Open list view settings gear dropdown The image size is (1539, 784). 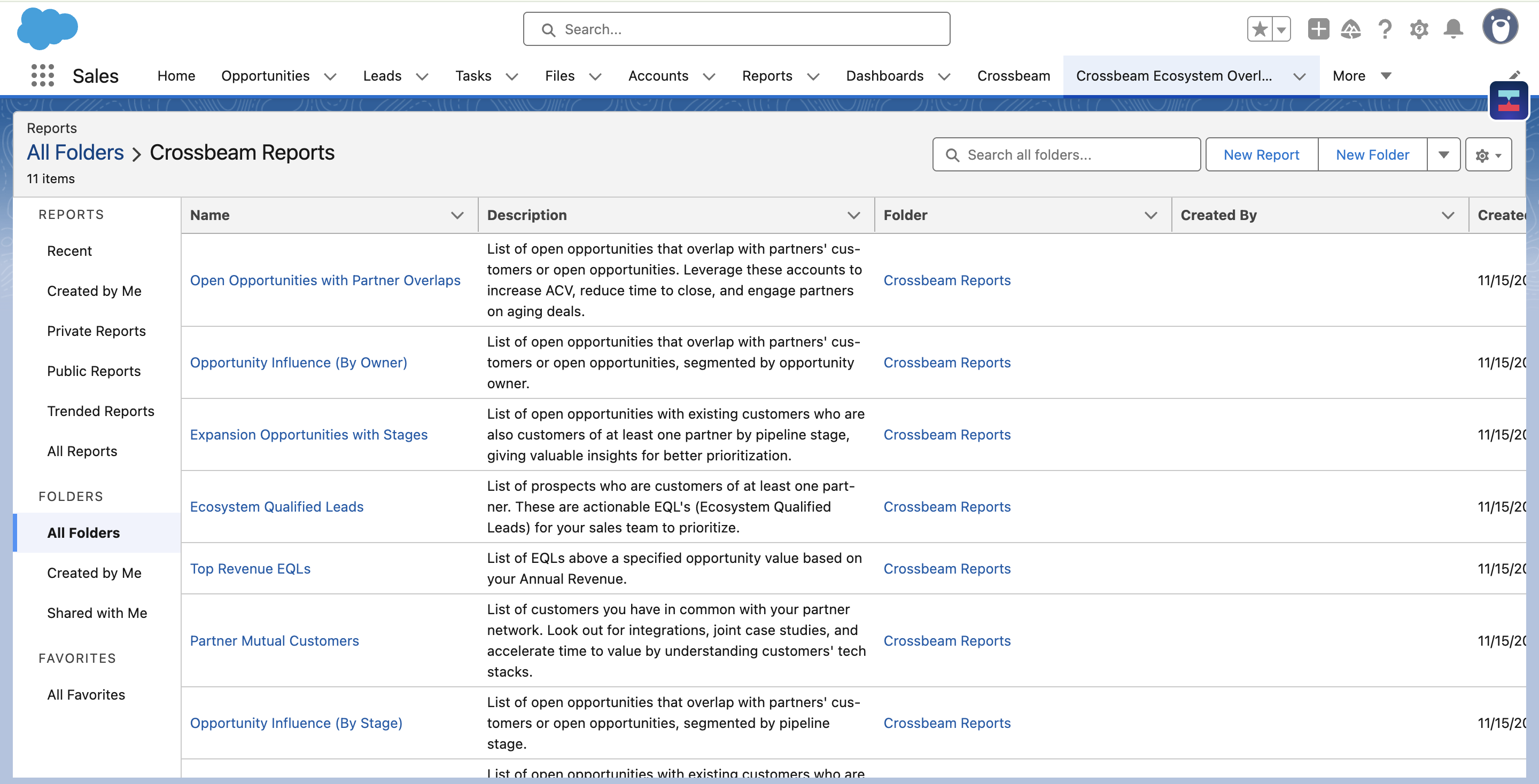pyautogui.click(x=1488, y=155)
